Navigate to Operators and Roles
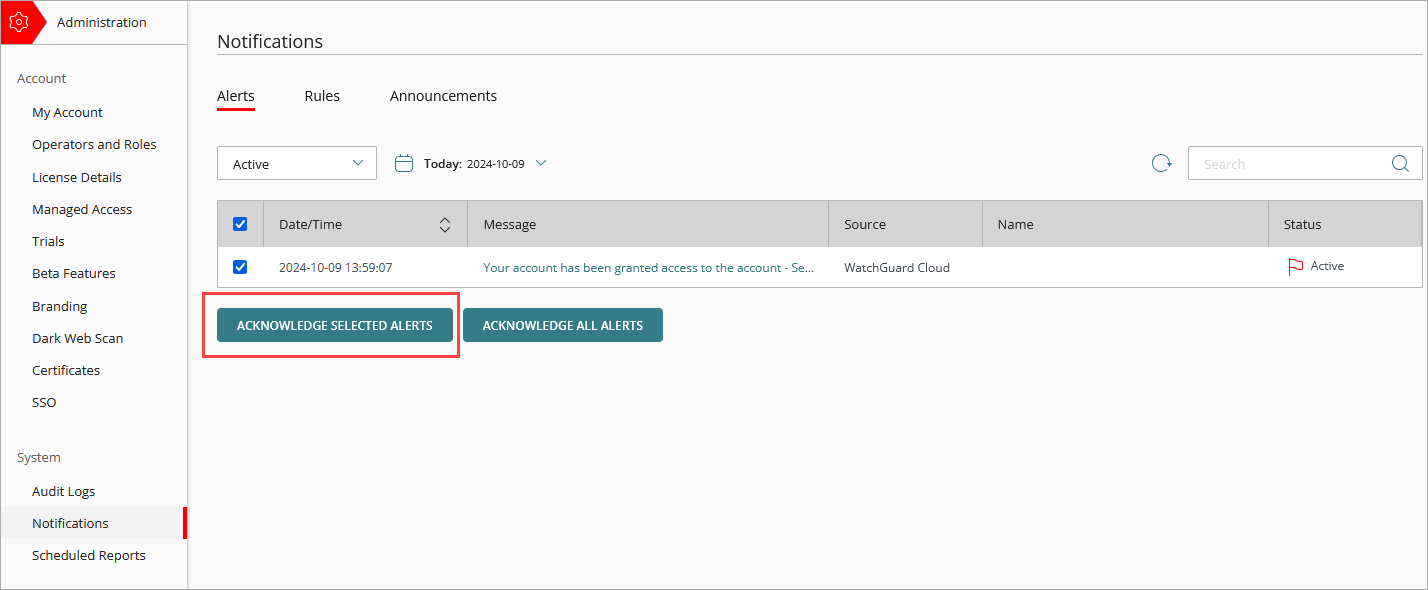 pyautogui.click(x=94, y=144)
